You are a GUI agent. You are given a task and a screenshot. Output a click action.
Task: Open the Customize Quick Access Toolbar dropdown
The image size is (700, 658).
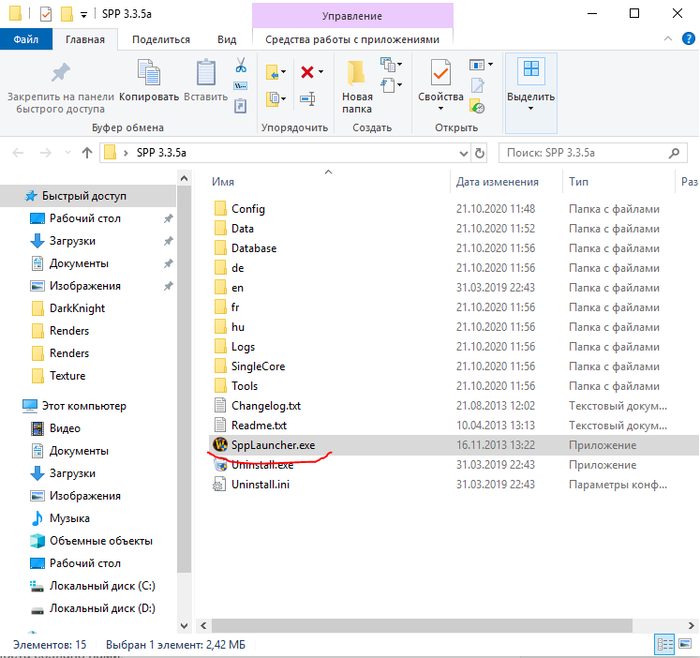point(83,15)
